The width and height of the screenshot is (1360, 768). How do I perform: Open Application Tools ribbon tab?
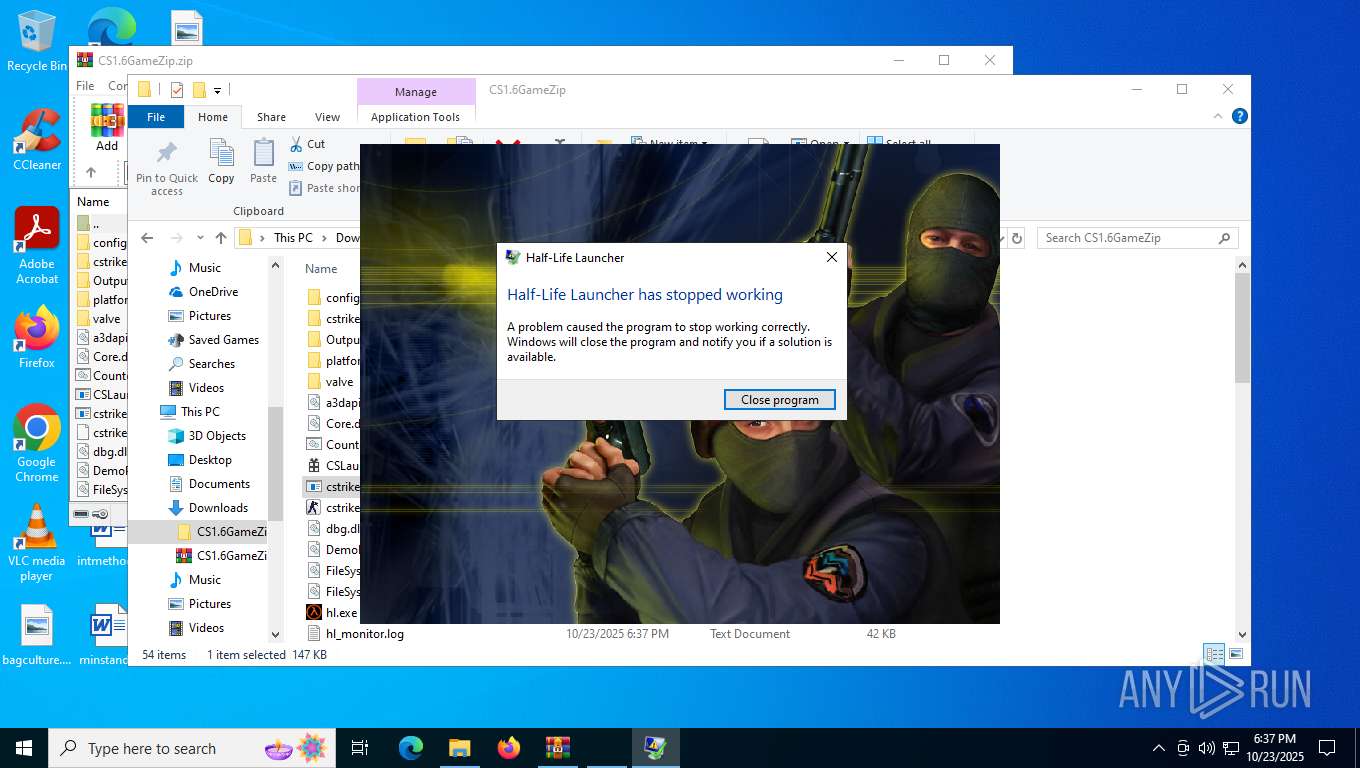click(415, 117)
